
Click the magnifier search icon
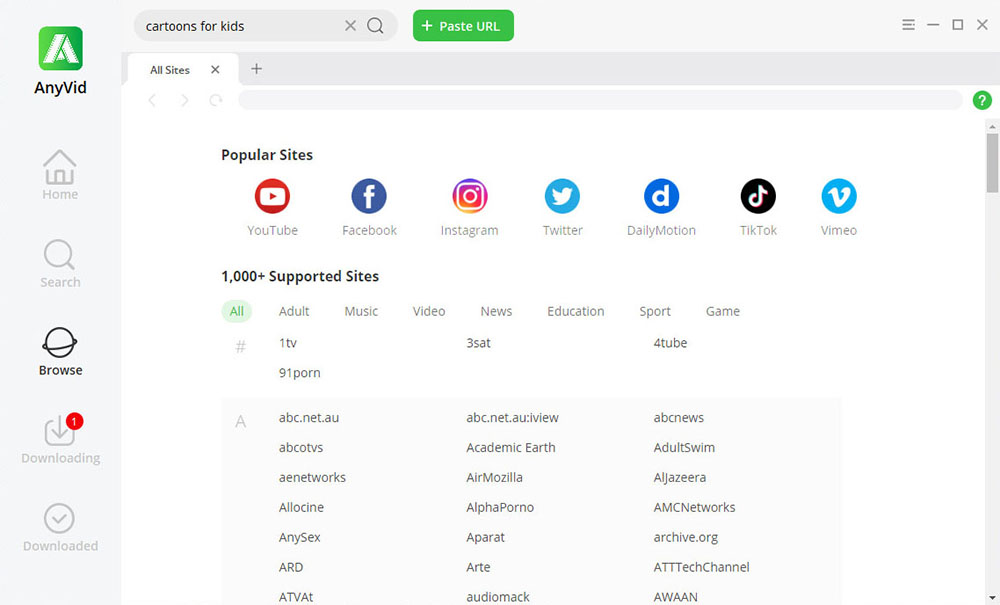tap(376, 26)
